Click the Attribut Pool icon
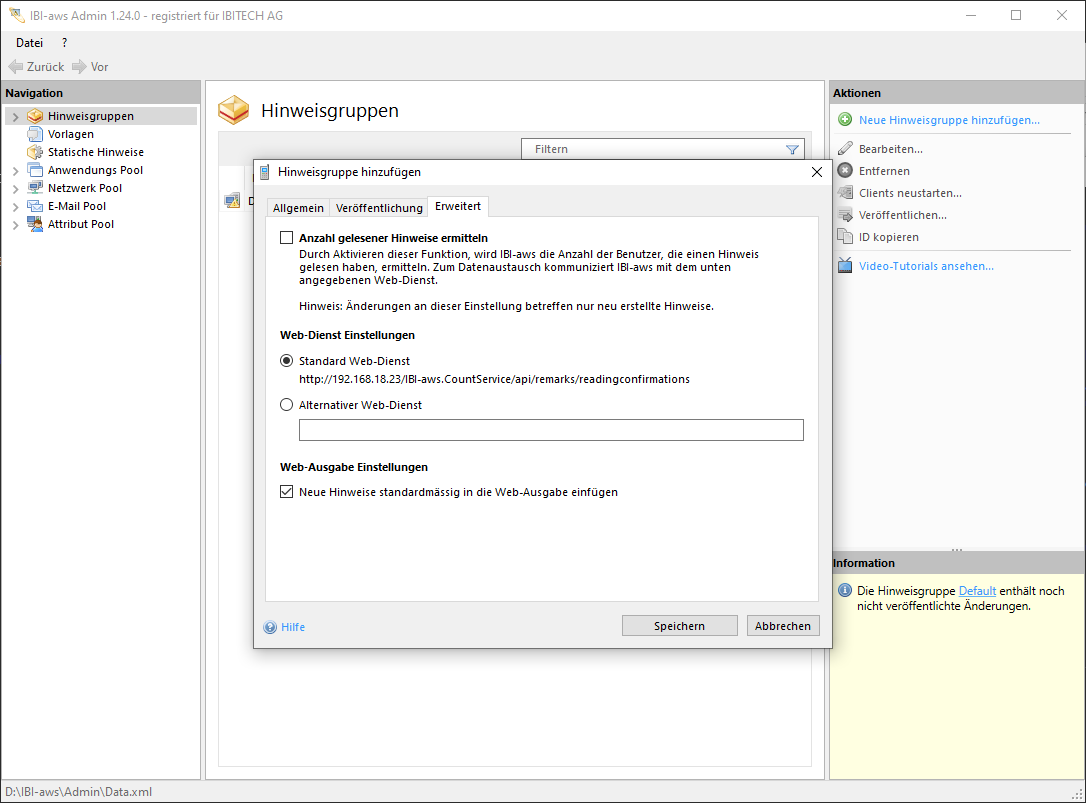This screenshot has width=1086, height=803. click(x=35, y=224)
